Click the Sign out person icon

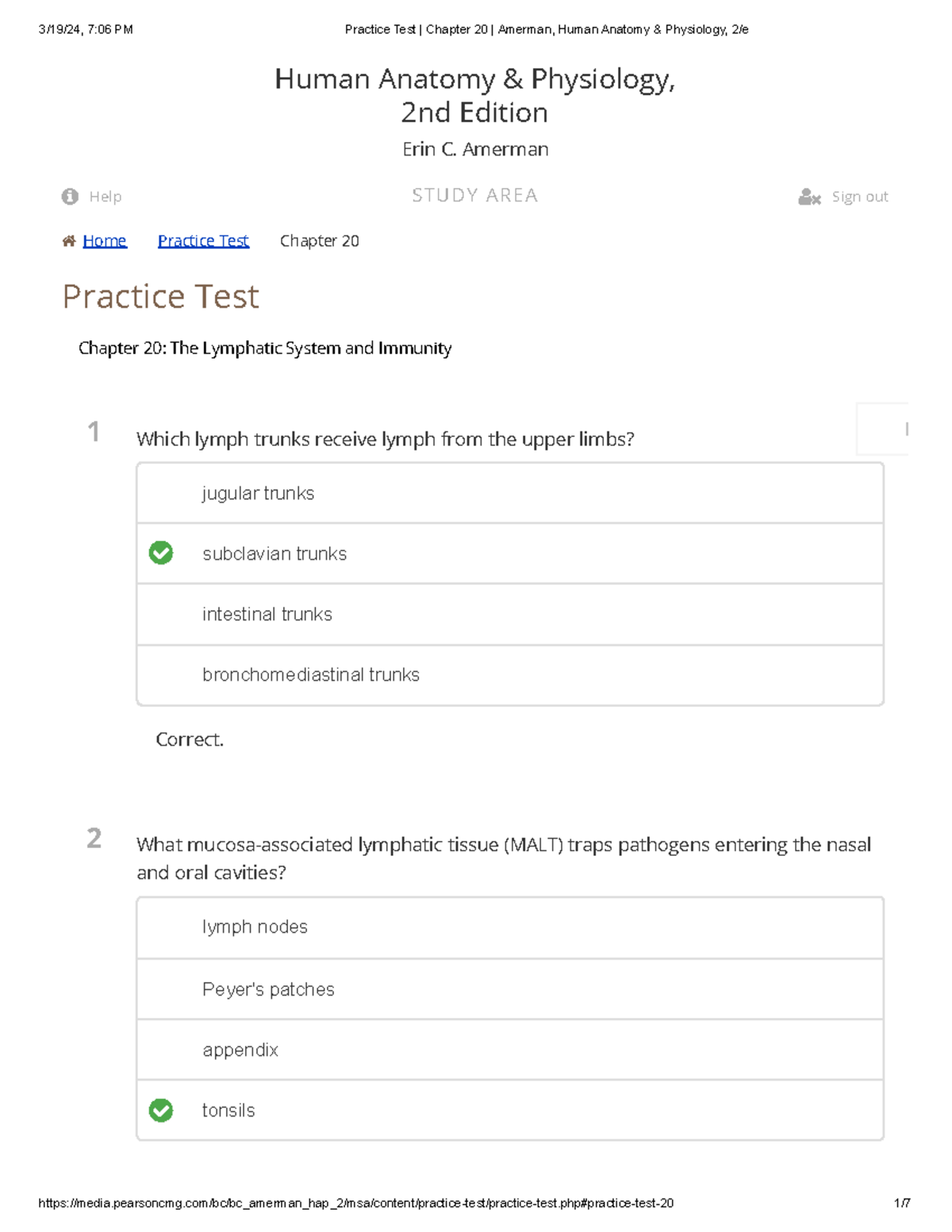[x=808, y=196]
